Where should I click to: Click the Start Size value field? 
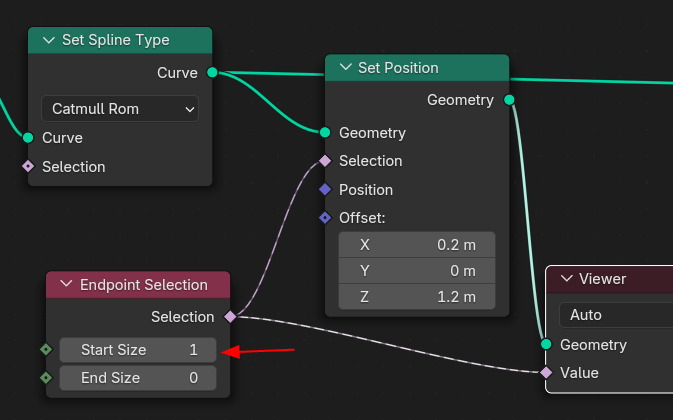138,350
